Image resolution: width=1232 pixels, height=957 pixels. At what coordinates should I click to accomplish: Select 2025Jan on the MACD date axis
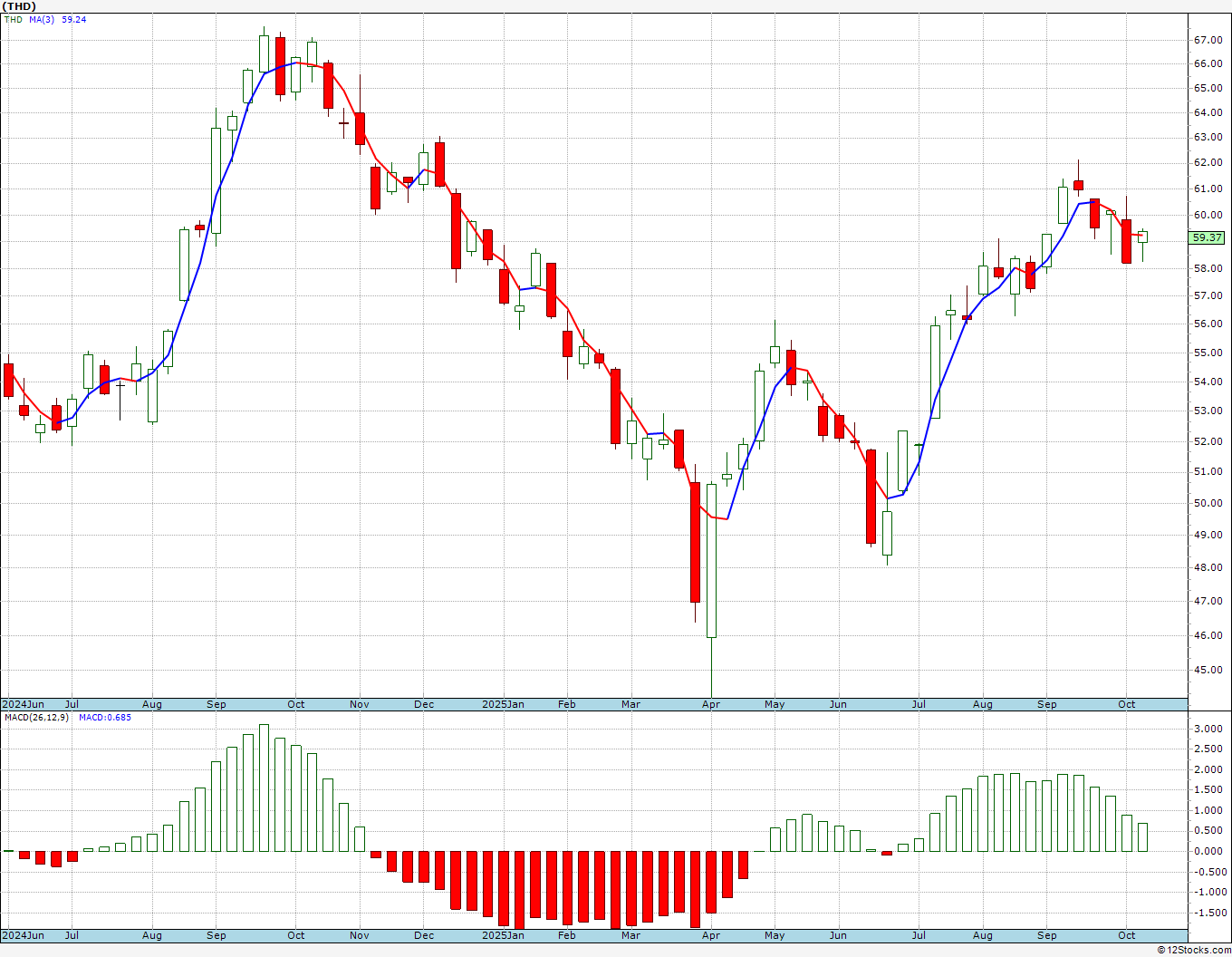503,935
